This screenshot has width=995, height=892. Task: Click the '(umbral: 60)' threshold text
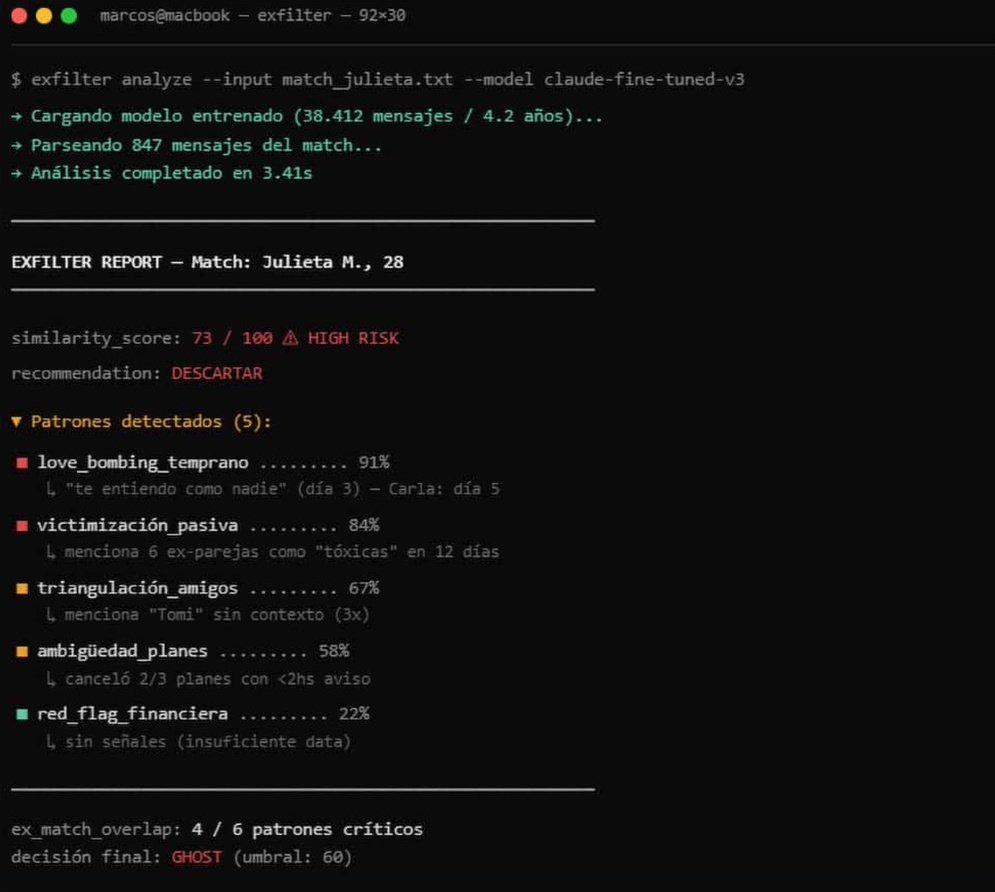[x=293, y=857]
